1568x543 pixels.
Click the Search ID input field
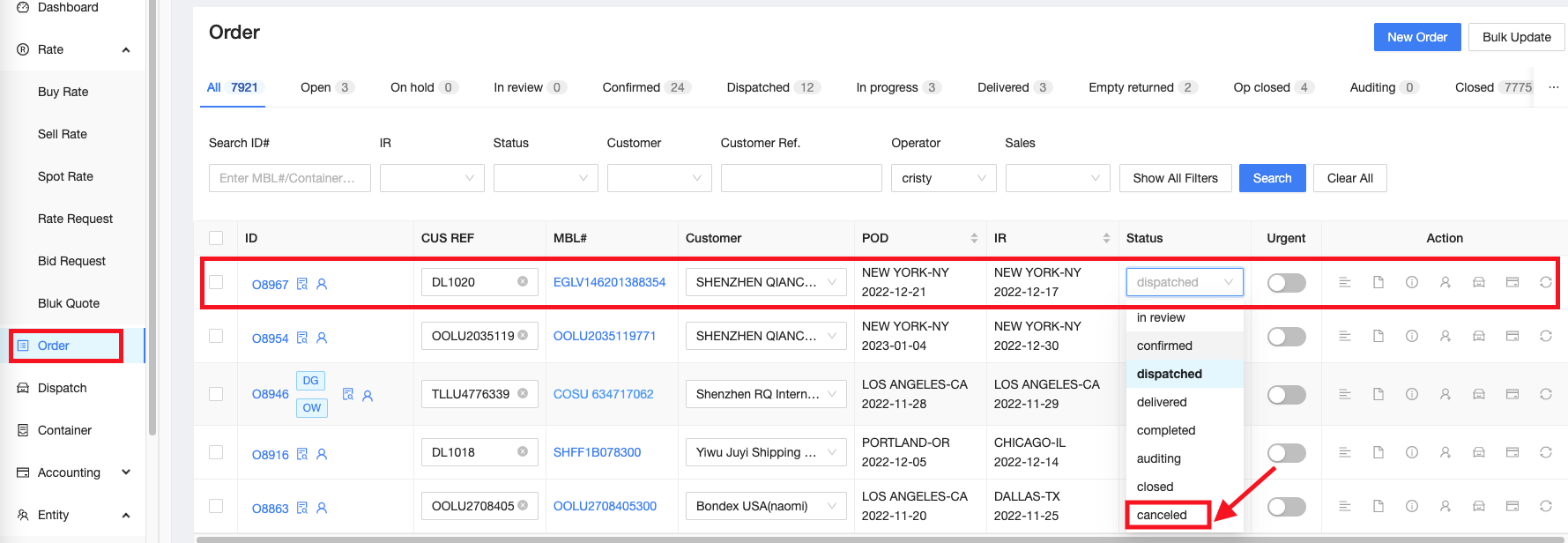[289, 178]
